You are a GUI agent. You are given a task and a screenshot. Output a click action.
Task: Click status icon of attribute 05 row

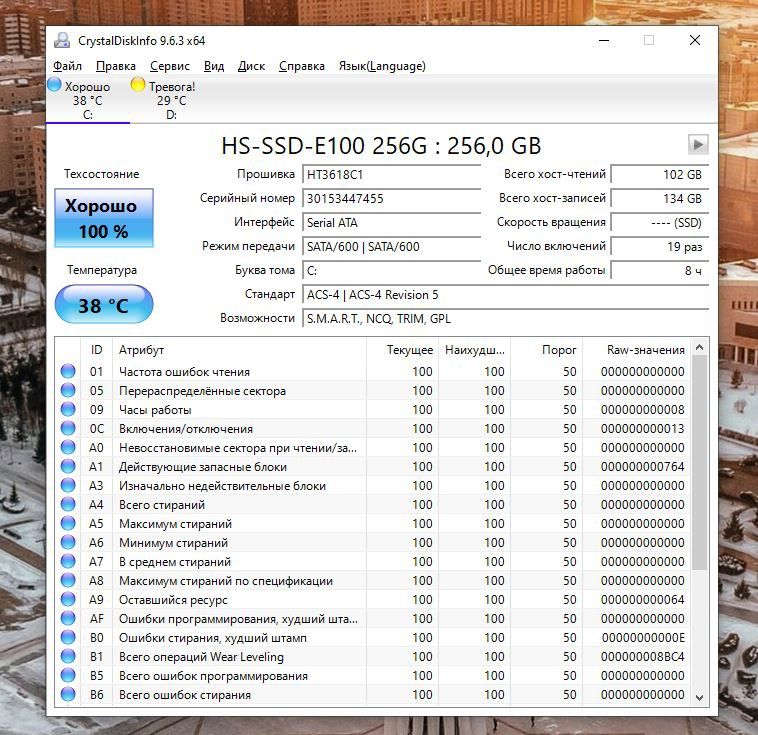coord(68,390)
